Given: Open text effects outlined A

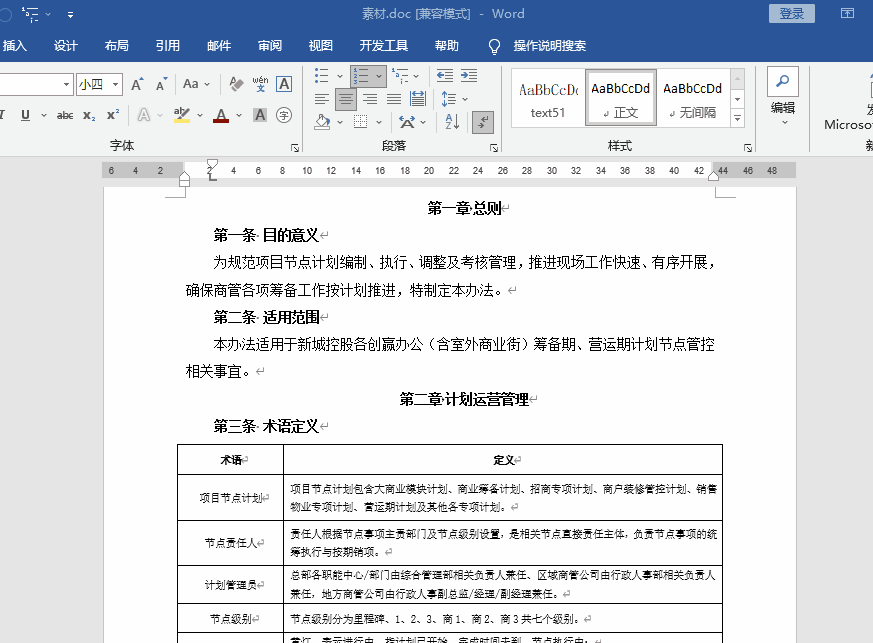Looking at the screenshot, I should [144, 115].
